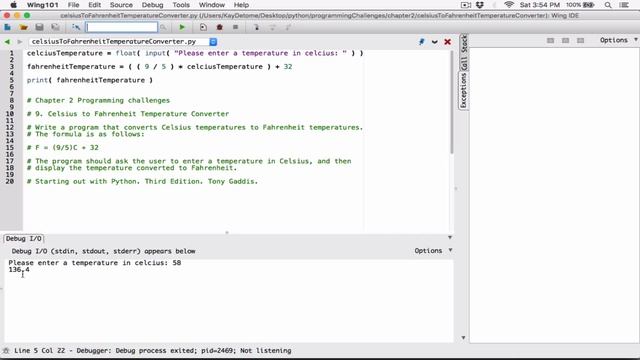The width and height of the screenshot is (640, 360).
Task: Open the Source menu
Action: coord(121,5)
